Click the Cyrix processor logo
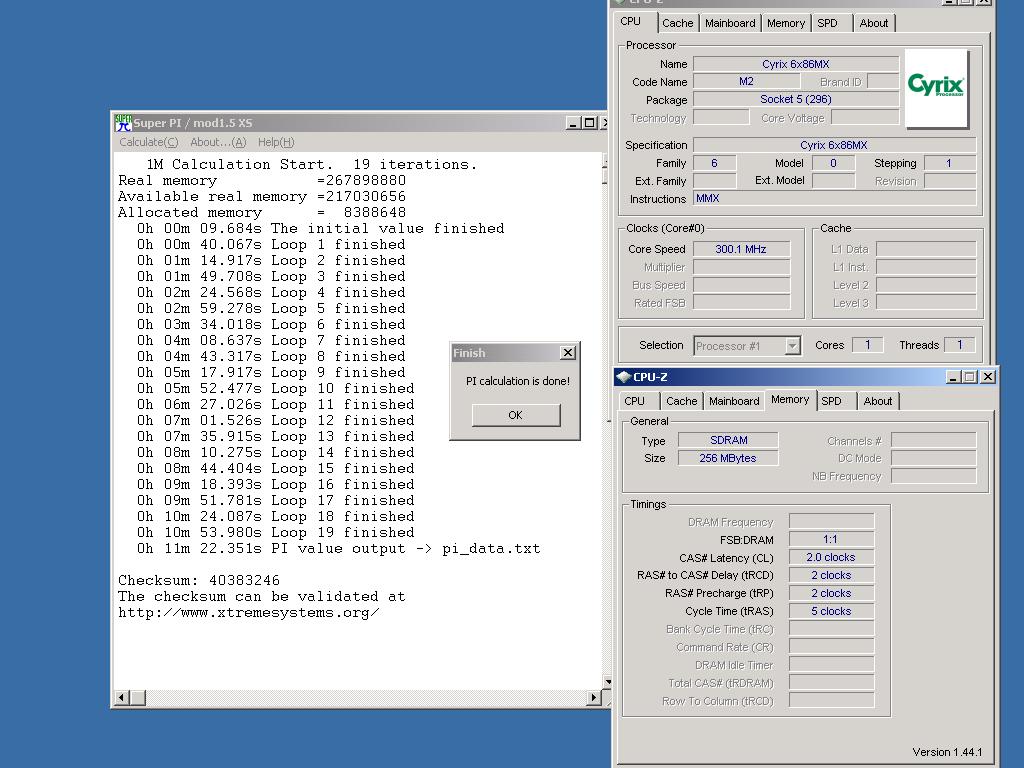1024x768 pixels. [x=936, y=87]
